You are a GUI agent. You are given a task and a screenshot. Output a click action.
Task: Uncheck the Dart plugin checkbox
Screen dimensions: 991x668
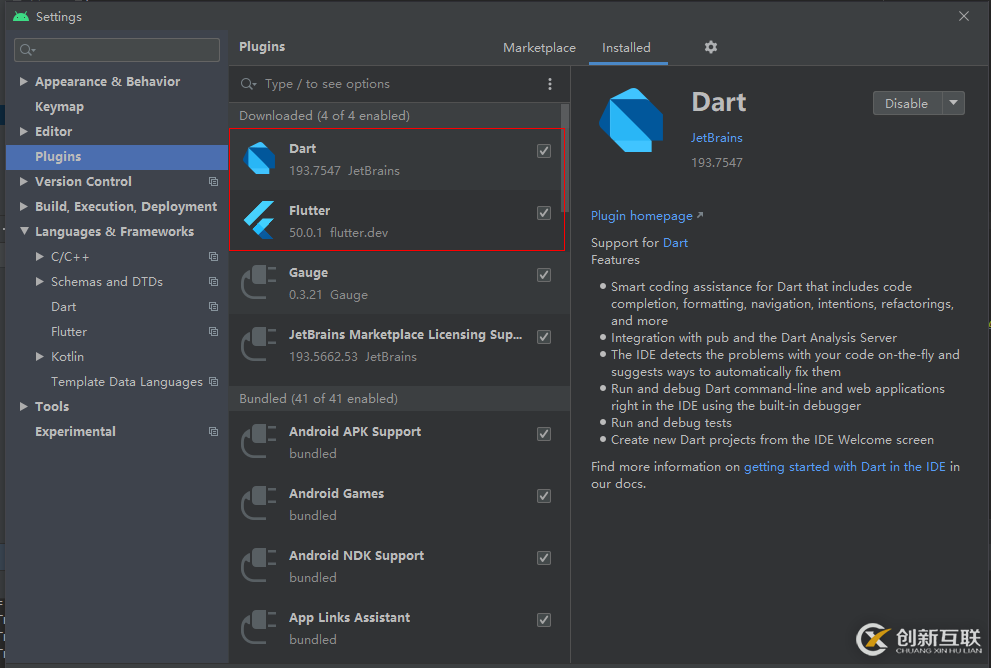pyautogui.click(x=544, y=151)
